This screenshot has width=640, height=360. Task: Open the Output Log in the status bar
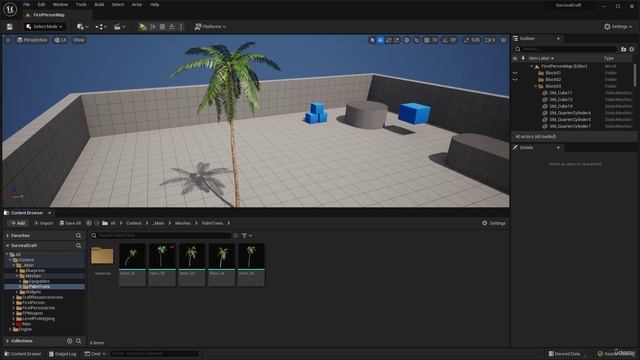[x=62, y=354]
